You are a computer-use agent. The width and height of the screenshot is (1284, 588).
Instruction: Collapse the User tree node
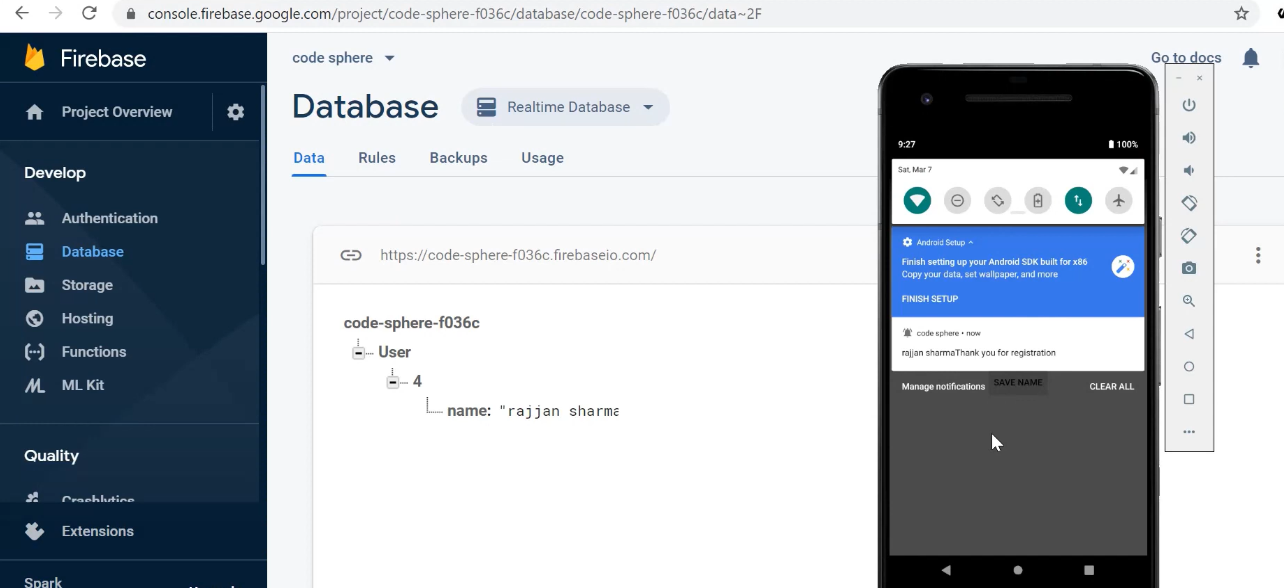click(x=358, y=353)
